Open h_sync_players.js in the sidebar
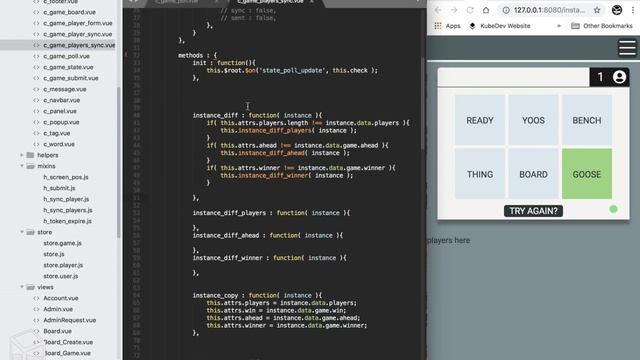Screen dimensions: 640x360 click(68, 210)
